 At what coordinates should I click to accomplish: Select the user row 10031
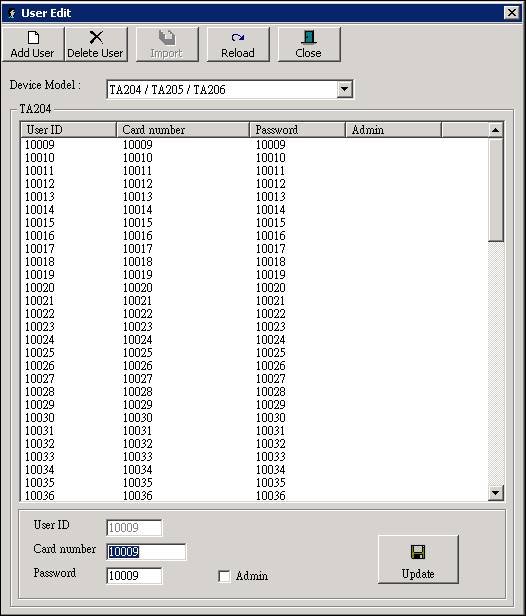[255, 431]
